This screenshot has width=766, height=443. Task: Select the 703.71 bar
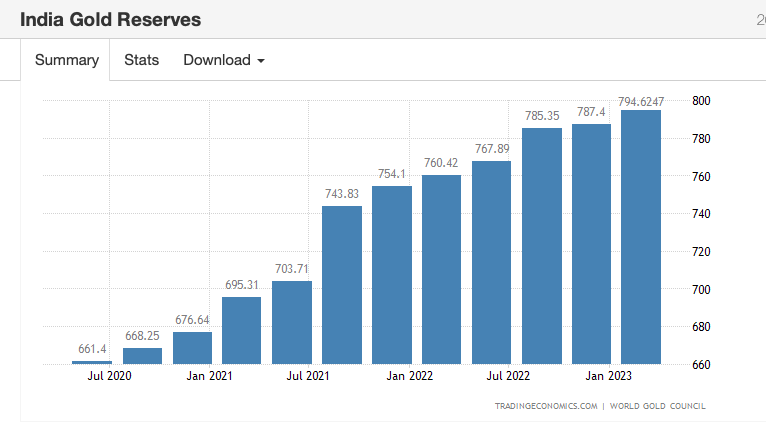click(x=292, y=322)
